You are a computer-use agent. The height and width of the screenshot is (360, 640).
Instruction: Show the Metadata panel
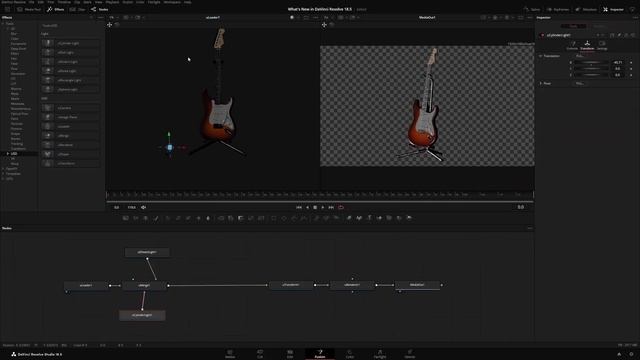coord(586,9)
